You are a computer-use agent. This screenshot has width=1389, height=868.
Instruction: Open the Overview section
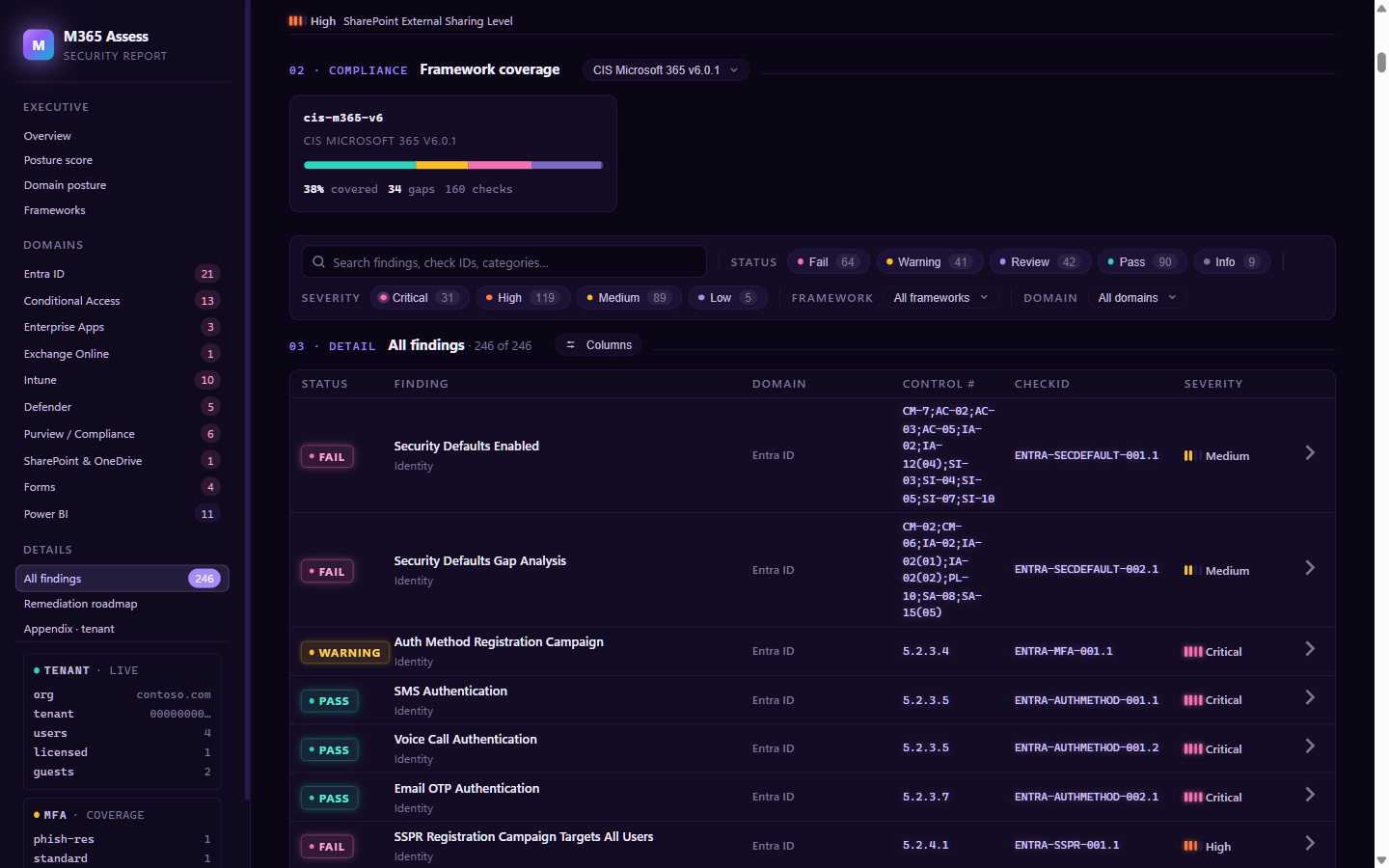point(122,136)
